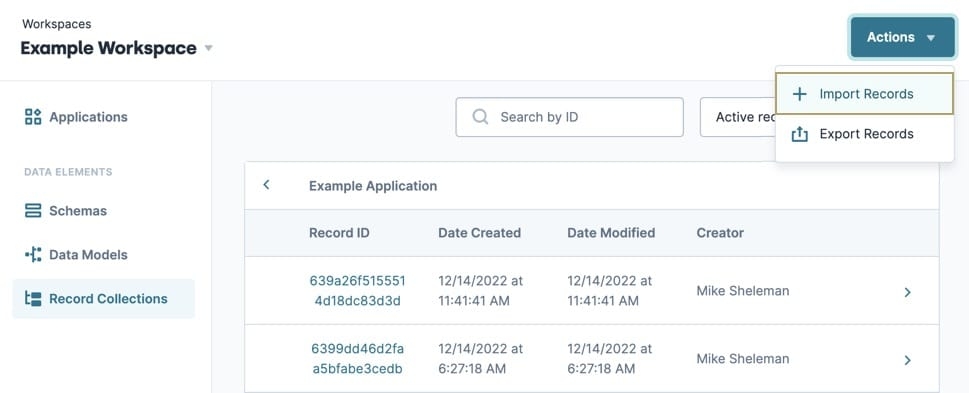Click Mike Sheleman in the 6:27:18 AM row
The height and width of the screenshot is (393, 969).
743,359
